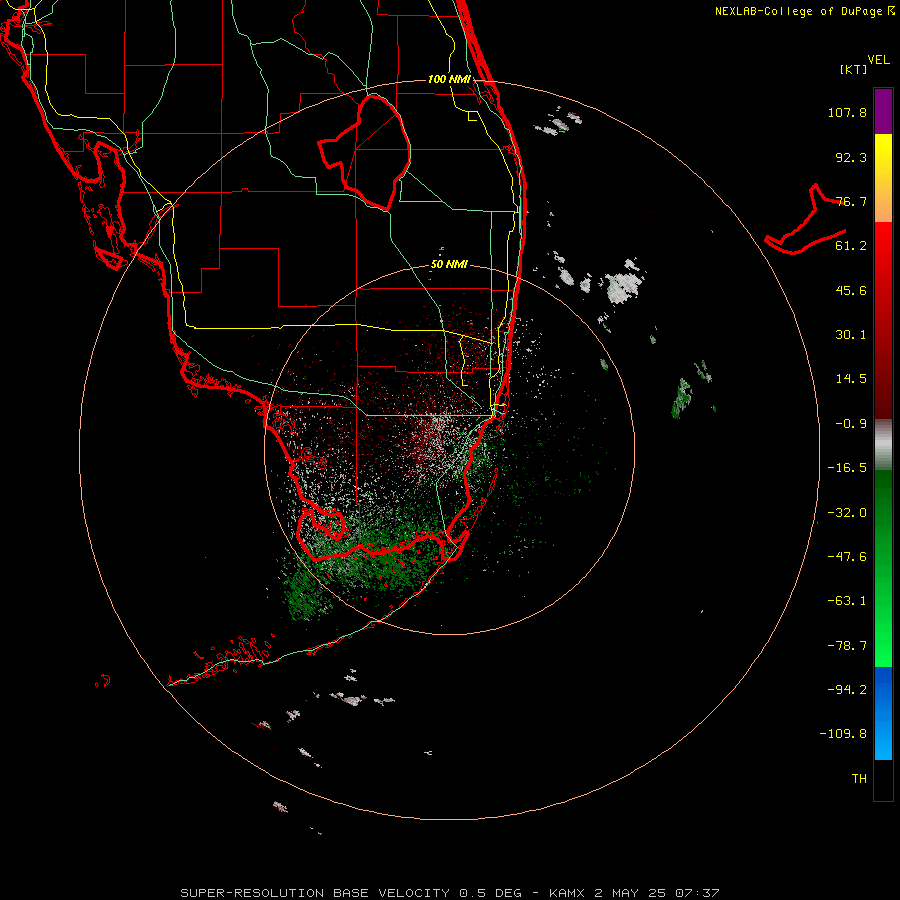Screen dimensions: 900x900
Task: Click the [KT] units label
Action: click(853, 69)
